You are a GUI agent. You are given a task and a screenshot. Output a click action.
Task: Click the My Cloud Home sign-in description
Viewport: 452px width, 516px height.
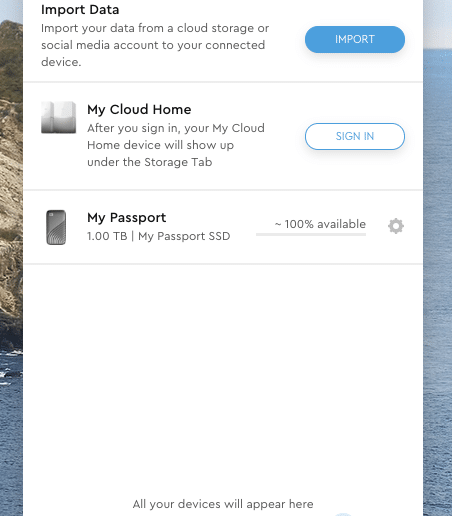point(176,145)
